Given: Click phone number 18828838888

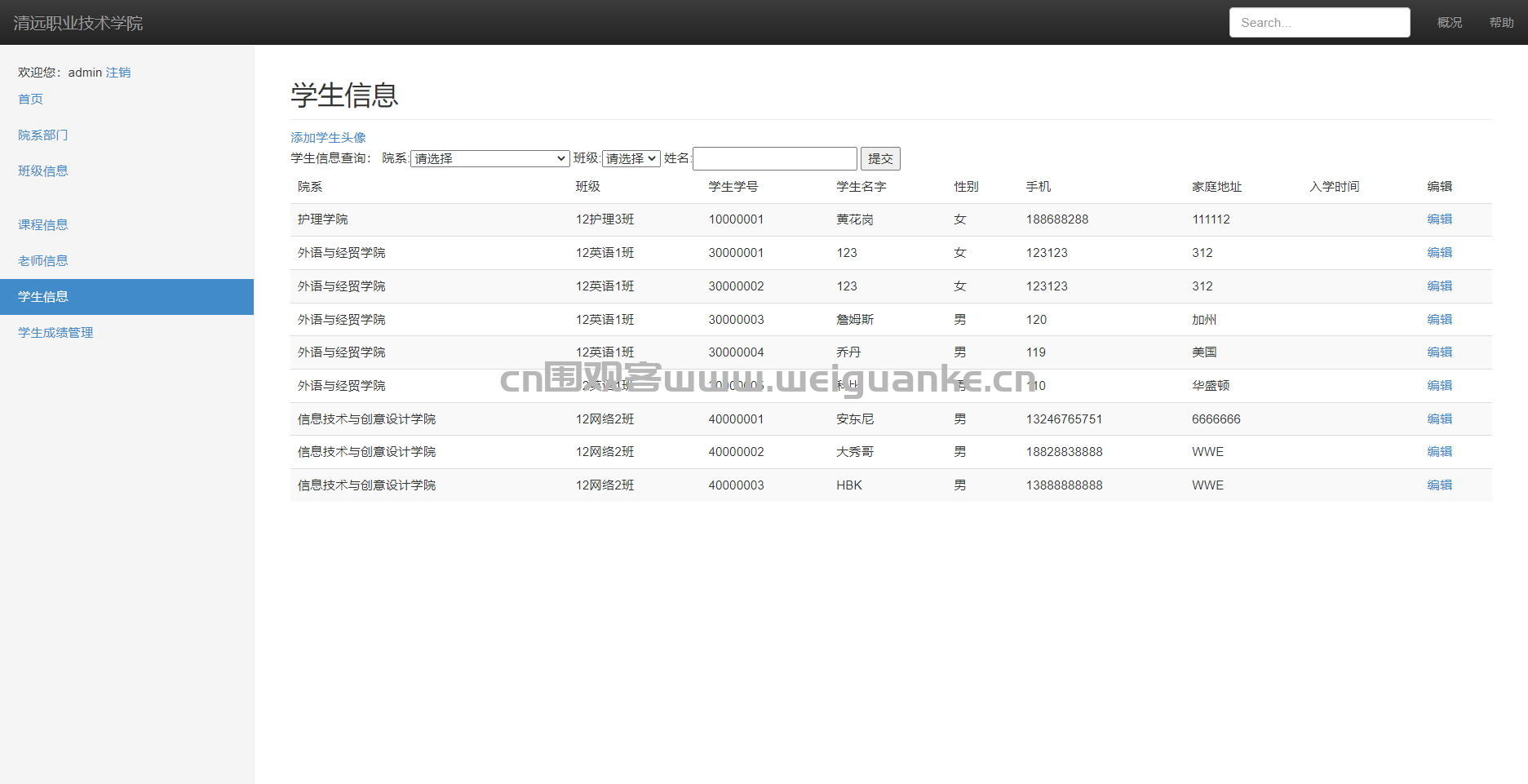Looking at the screenshot, I should pos(1064,451).
